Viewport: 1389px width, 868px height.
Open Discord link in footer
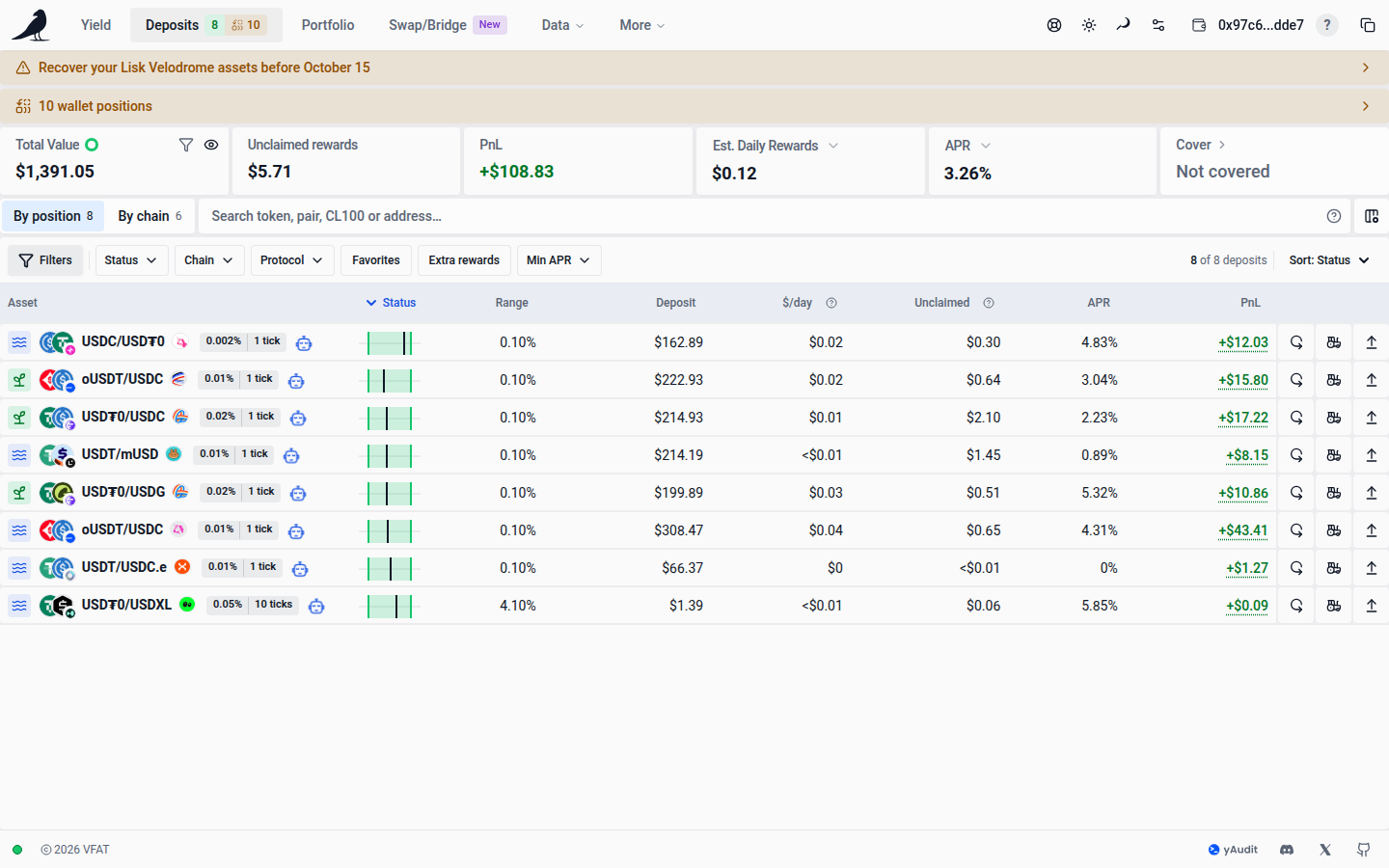[x=1287, y=850]
